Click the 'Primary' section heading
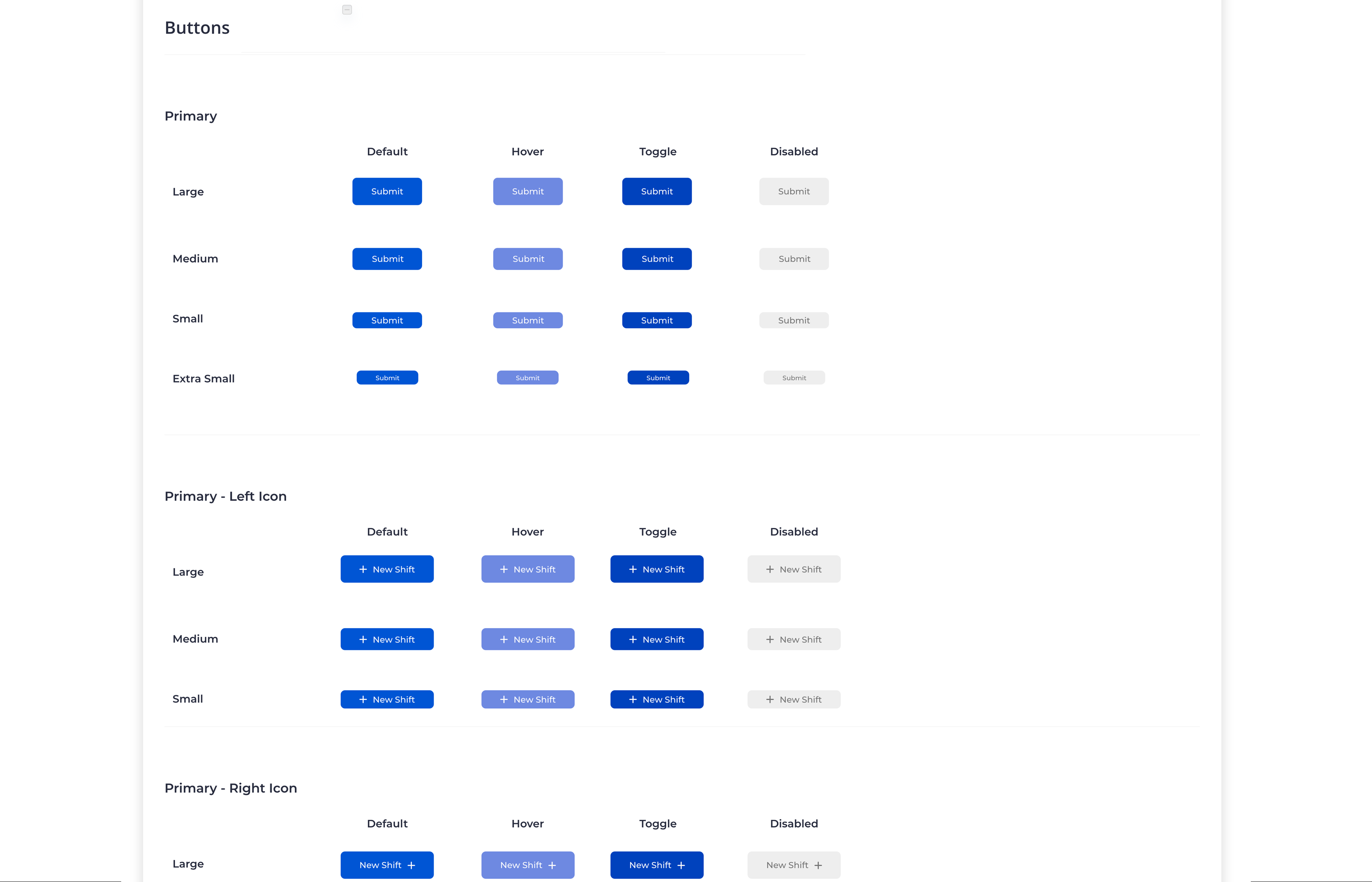 pyautogui.click(x=191, y=116)
